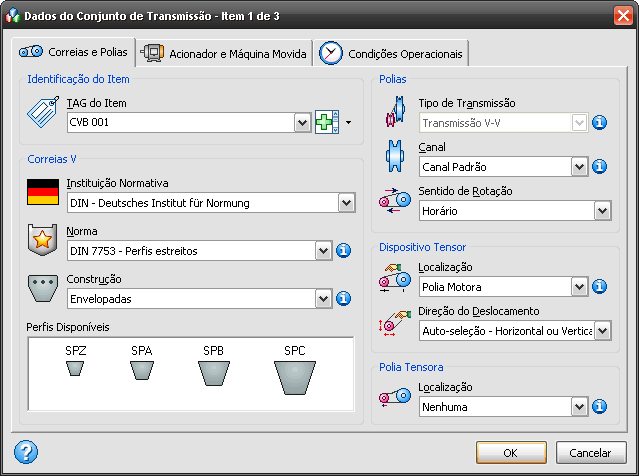Open the Condições Operacionais tab
639x476 pixels.
tap(390, 53)
